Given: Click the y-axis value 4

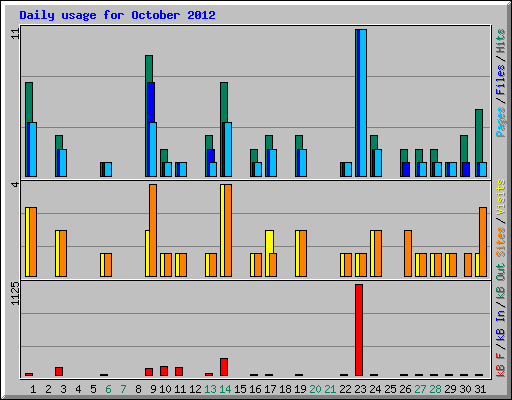Looking at the screenshot, I should click(x=15, y=184).
